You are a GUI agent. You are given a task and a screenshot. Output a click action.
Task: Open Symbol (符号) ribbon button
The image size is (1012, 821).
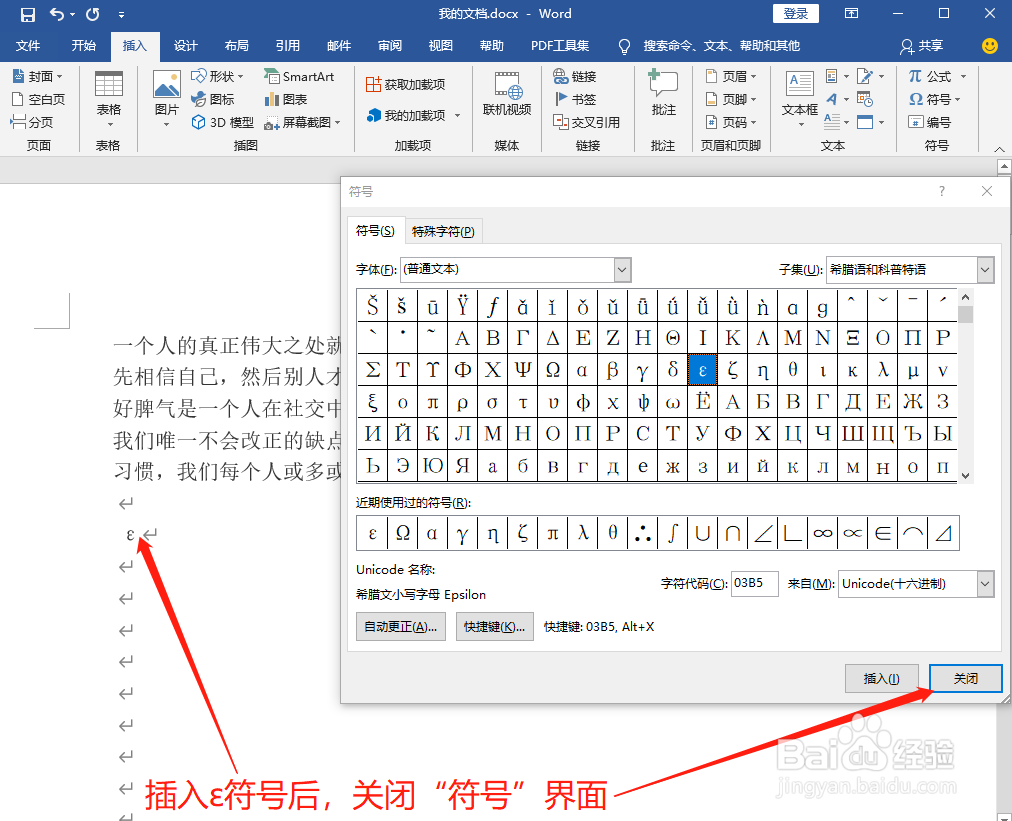[935, 99]
